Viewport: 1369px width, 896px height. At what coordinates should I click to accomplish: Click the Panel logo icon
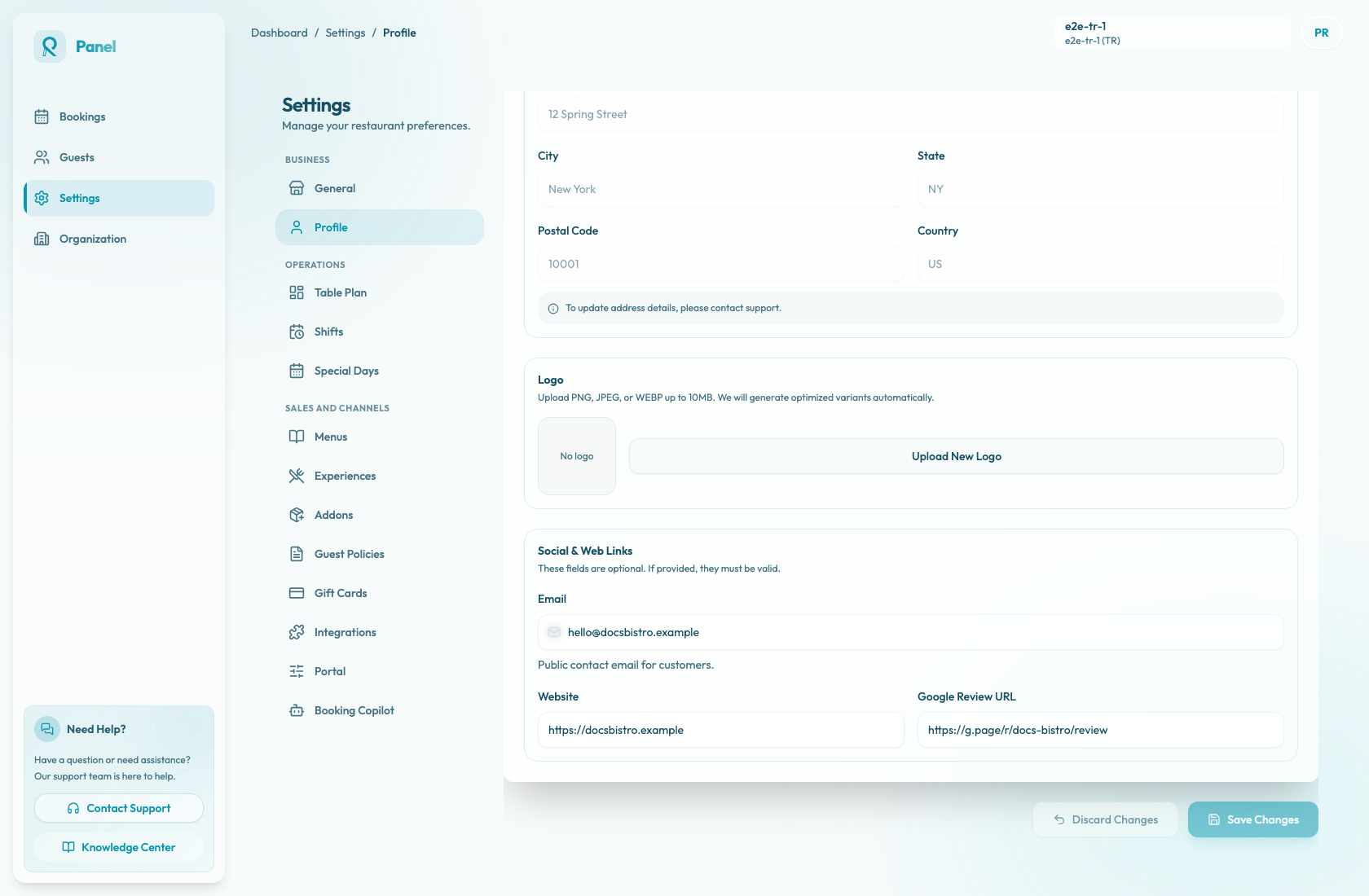[x=50, y=46]
